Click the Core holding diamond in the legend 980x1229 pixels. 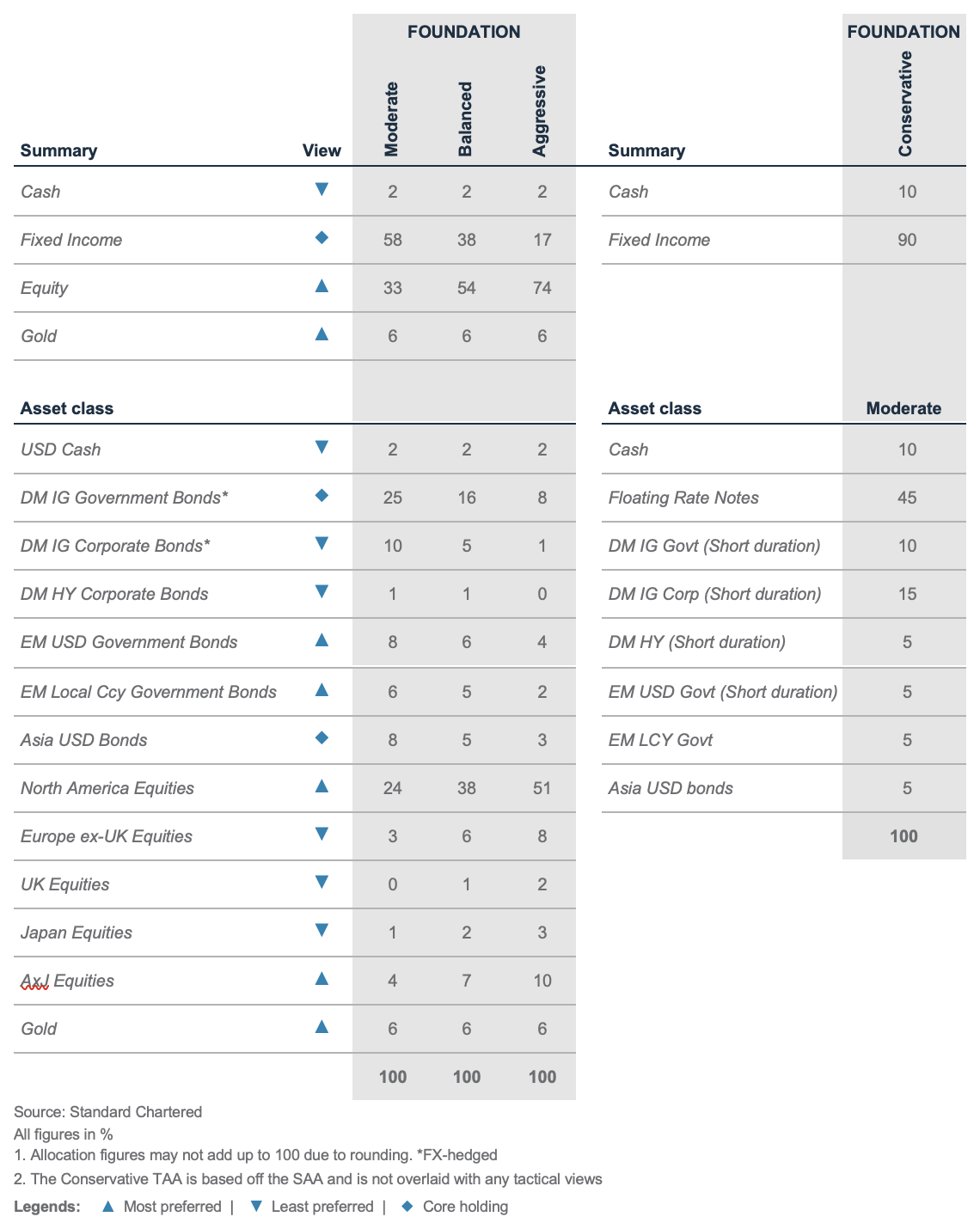pyautogui.click(x=407, y=1207)
